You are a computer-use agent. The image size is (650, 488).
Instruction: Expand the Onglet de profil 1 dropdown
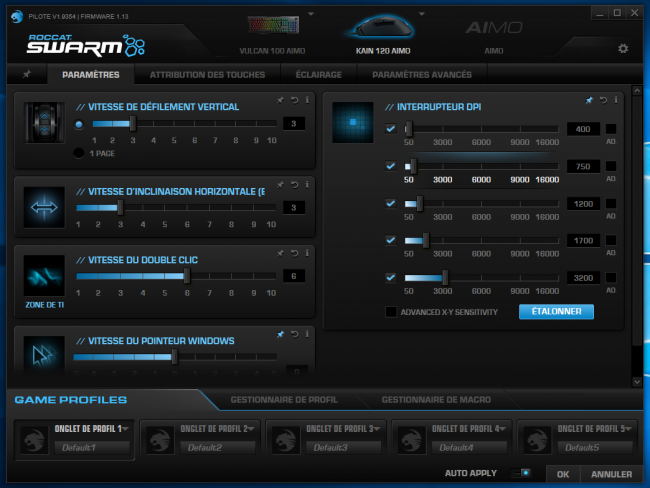(125, 428)
